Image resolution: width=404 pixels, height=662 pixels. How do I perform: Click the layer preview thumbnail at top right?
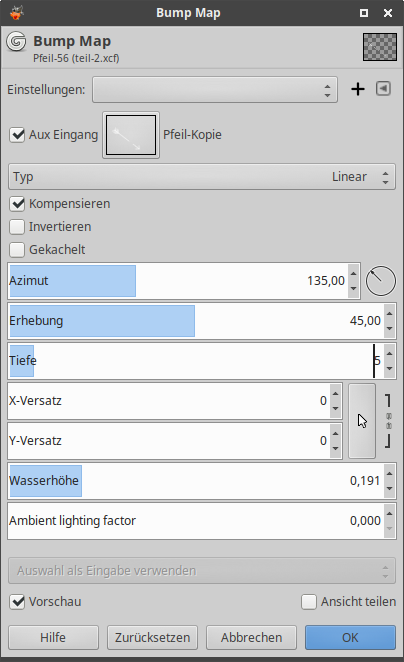[380, 47]
